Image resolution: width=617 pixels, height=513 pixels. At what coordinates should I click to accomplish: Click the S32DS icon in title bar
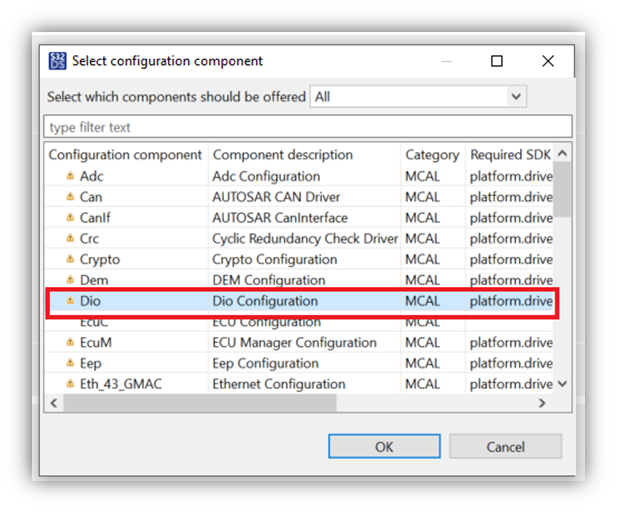(58, 61)
